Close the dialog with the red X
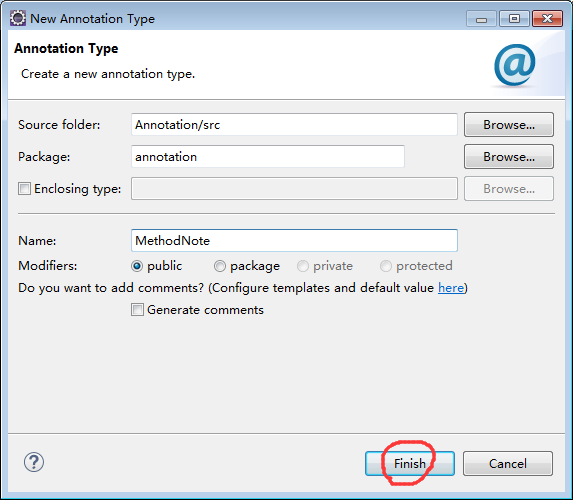 (x=547, y=19)
